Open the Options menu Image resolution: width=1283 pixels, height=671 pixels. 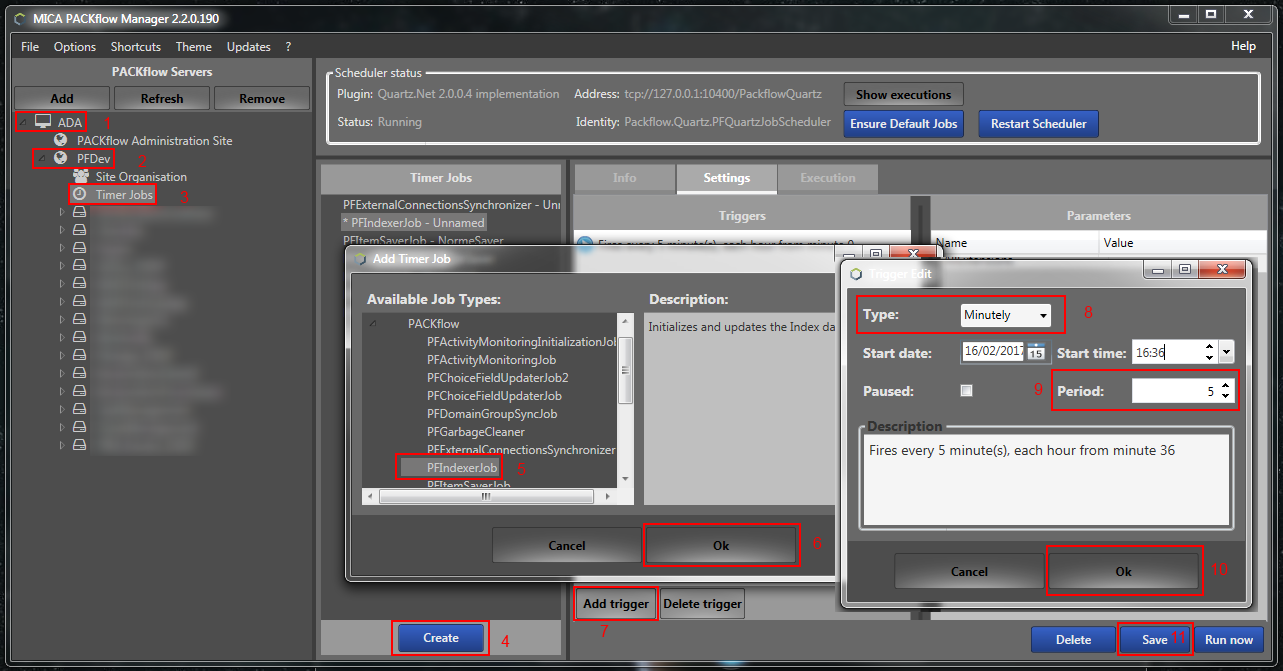[x=75, y=47]
